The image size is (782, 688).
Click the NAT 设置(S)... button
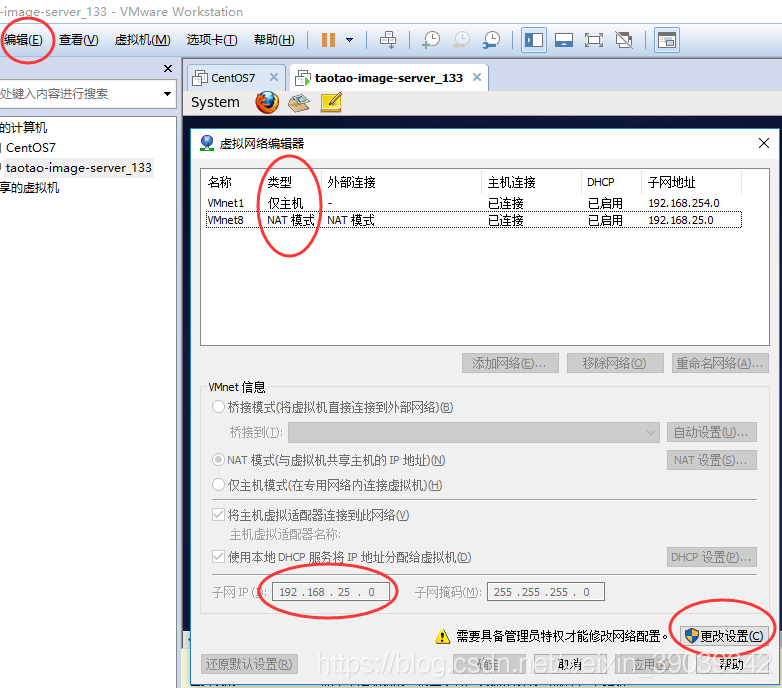[x=712, y=460]
